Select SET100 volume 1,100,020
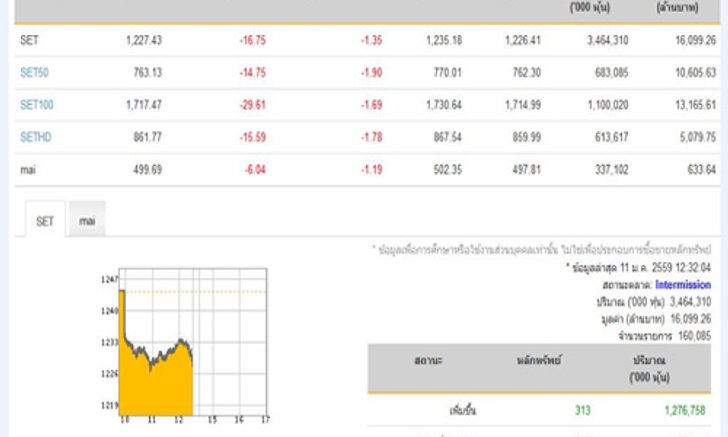 tap(608, 105)
